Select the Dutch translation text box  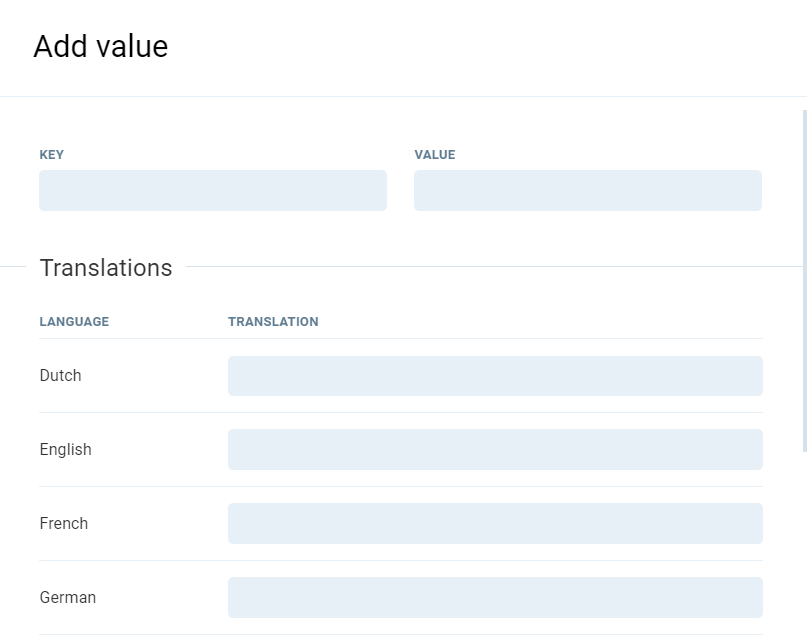pyautogui.click(x=495, y=376)
